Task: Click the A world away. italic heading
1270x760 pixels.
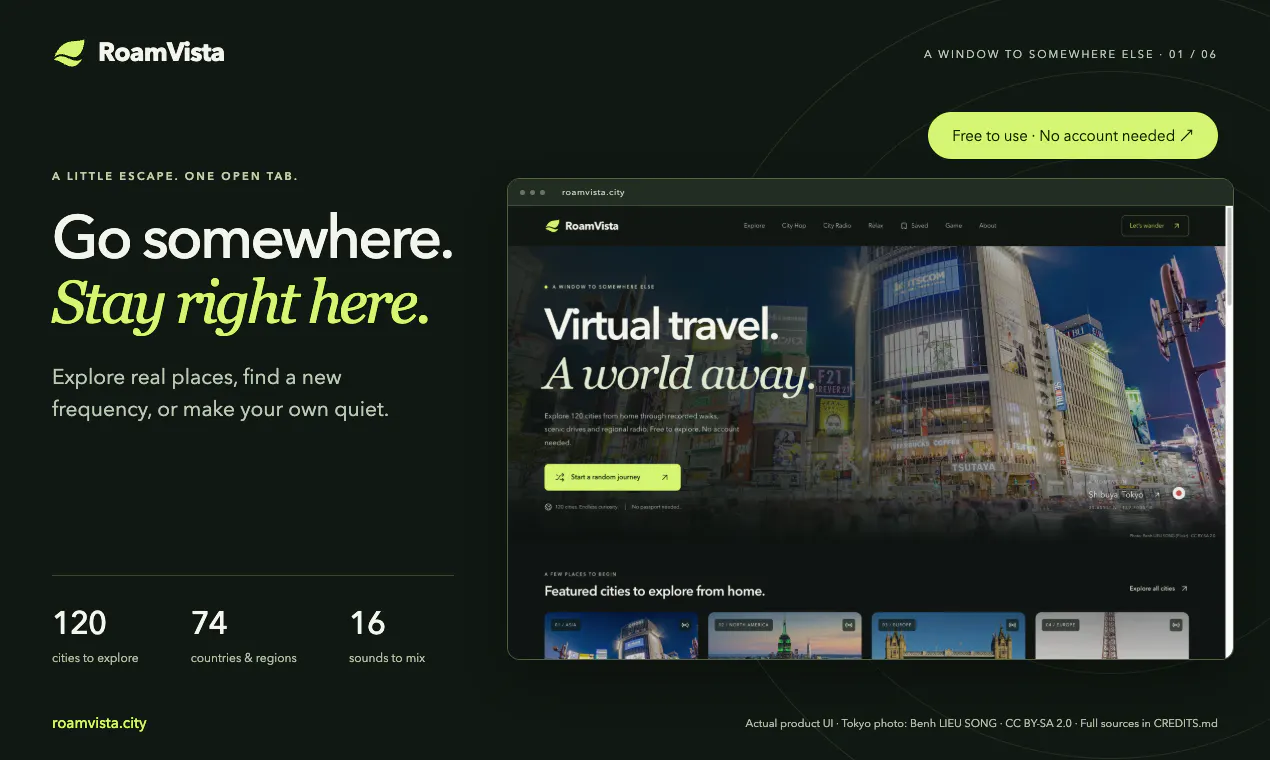Action: [x=679, y=374]
